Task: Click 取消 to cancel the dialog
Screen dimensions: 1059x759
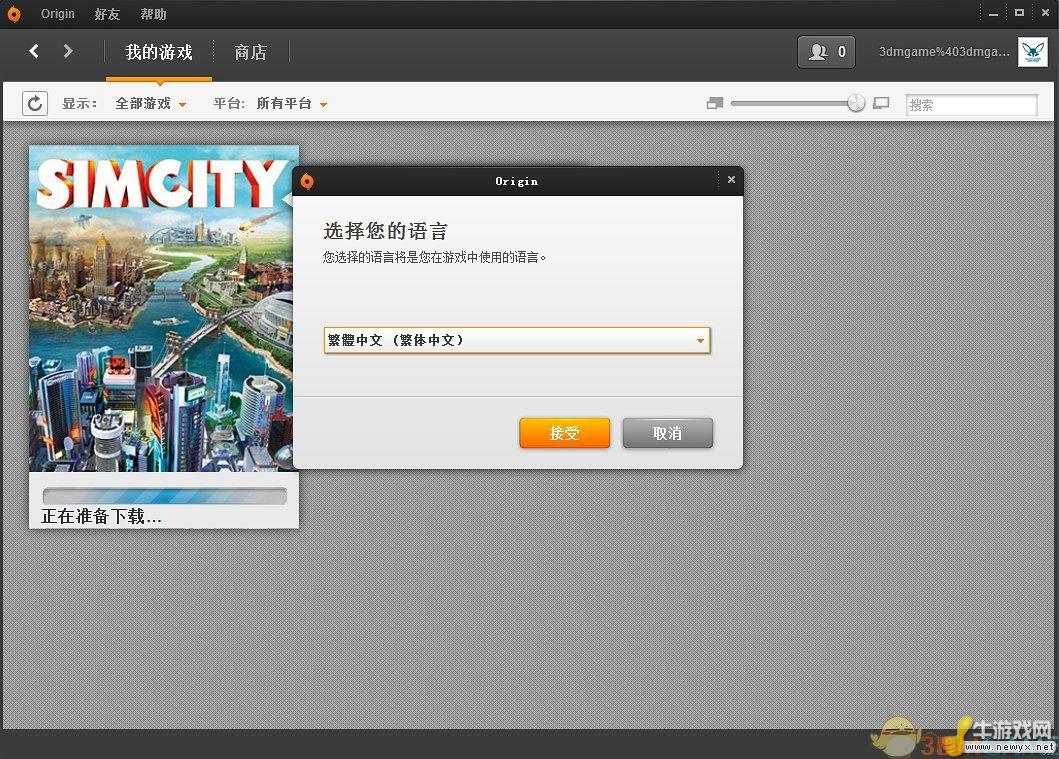Action: click(667, 433)
